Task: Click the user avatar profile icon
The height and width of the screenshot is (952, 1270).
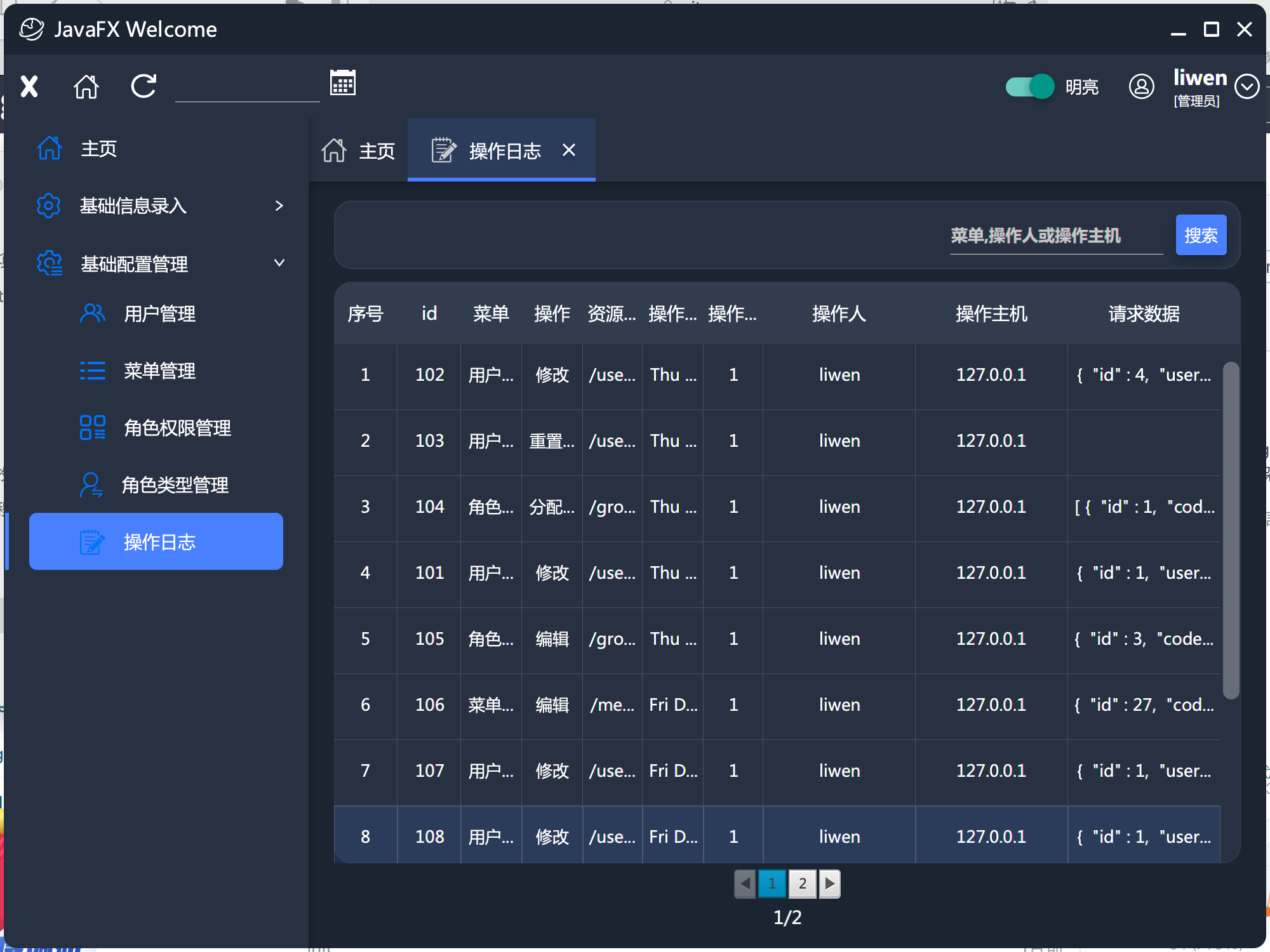Action: (1141, 86)
